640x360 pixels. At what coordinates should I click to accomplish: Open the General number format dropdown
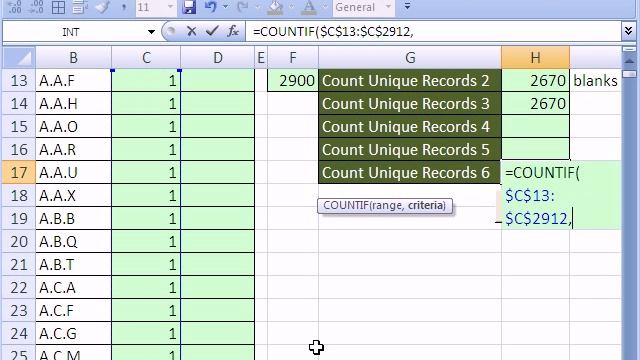389,7
